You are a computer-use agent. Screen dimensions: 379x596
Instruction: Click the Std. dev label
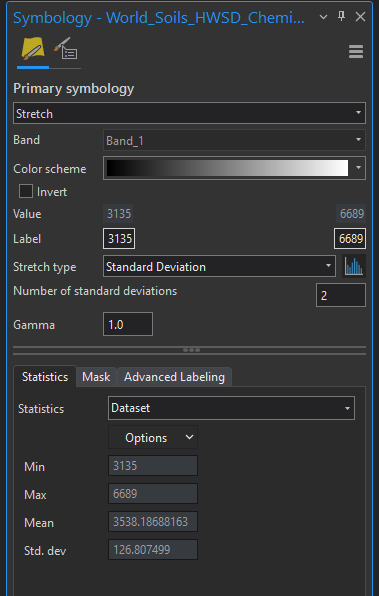point(45,551)
